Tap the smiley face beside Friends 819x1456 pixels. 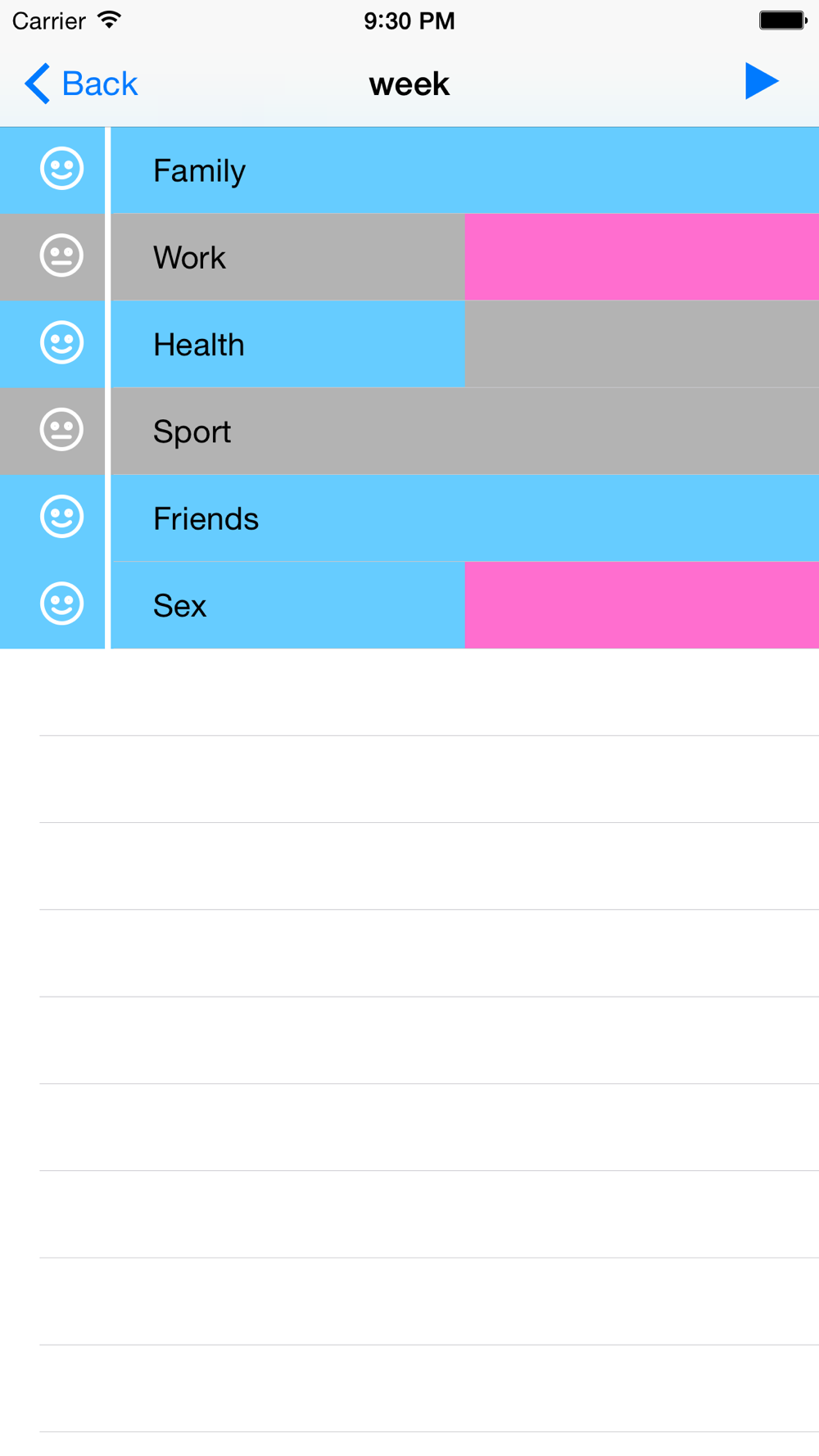click(62, 517)
